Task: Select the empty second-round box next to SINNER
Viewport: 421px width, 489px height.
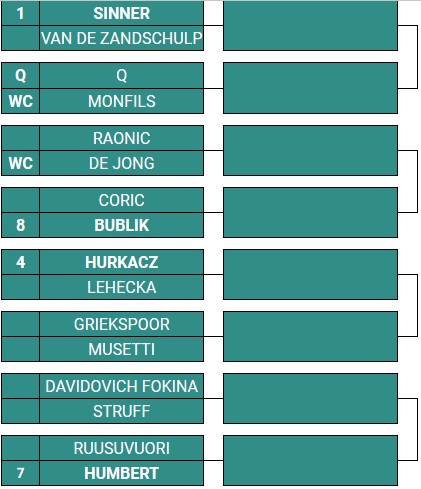Action: (310, 26)
